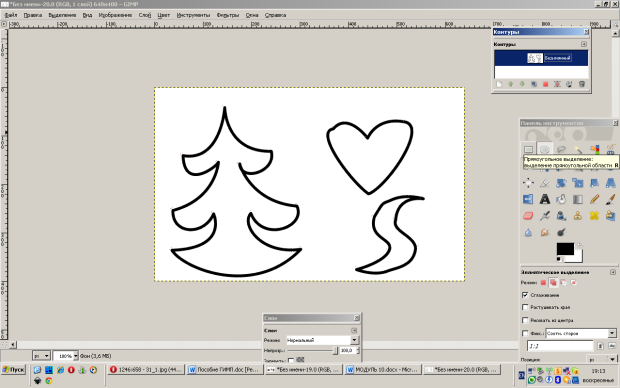Screen dimensions: 620x388
Task: Duplicate the selected path
Action: [534, 84]
